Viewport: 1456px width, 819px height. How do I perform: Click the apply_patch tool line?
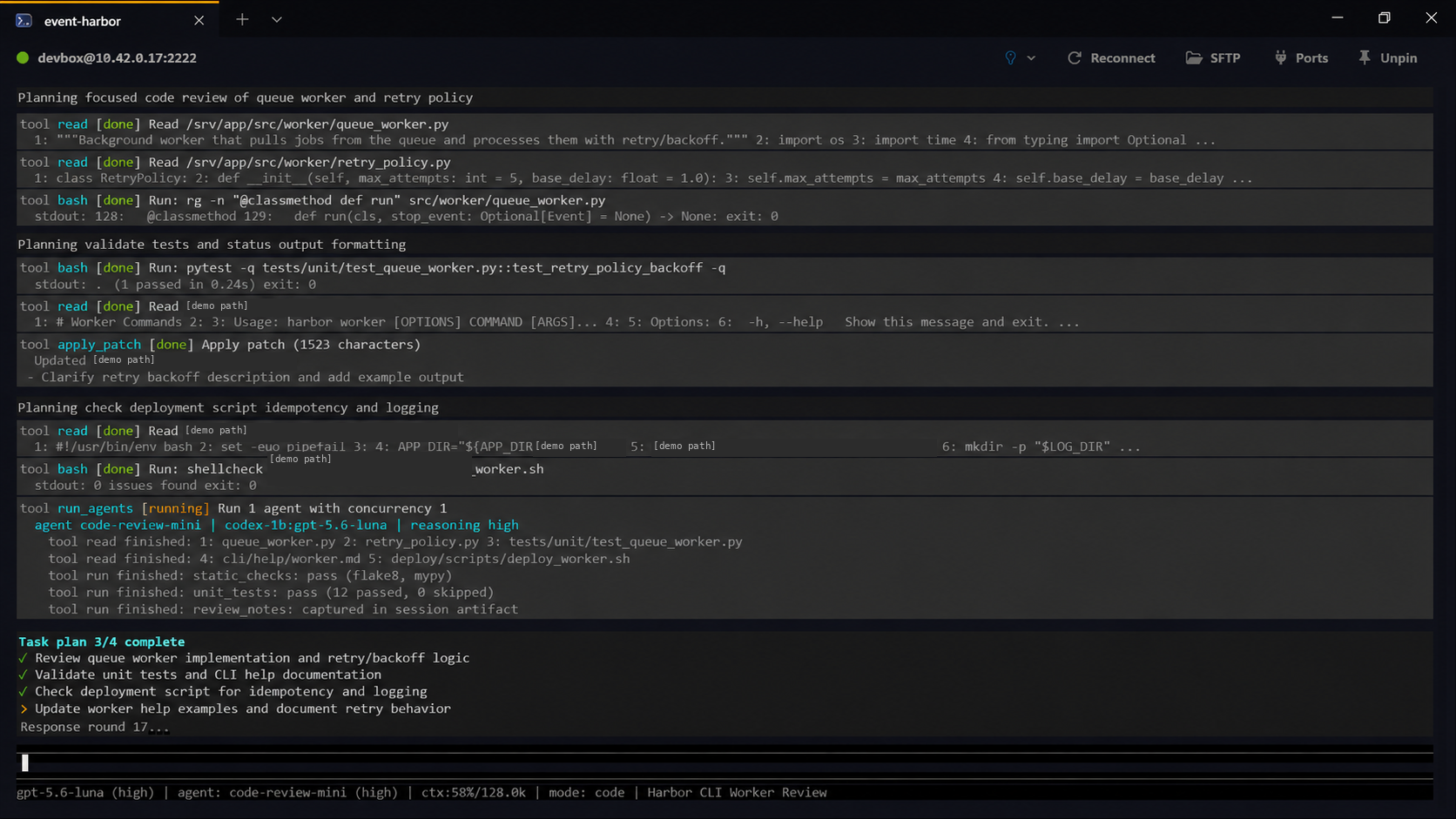(x=220, y=344)
